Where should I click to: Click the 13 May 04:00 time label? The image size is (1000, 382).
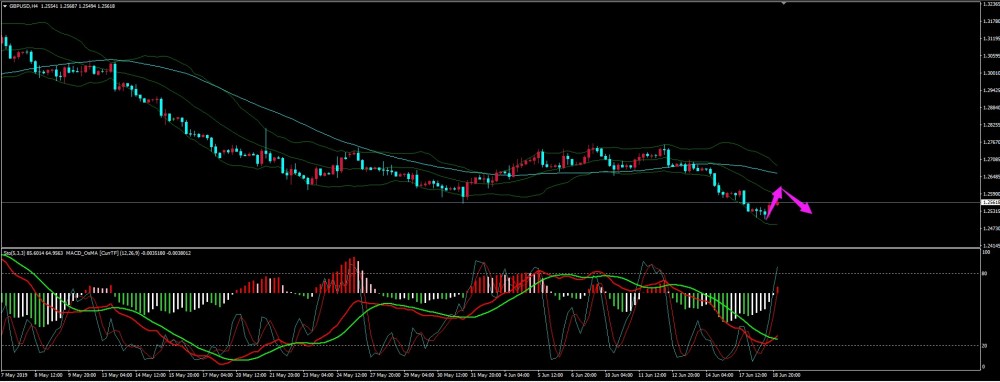[117, 375]
